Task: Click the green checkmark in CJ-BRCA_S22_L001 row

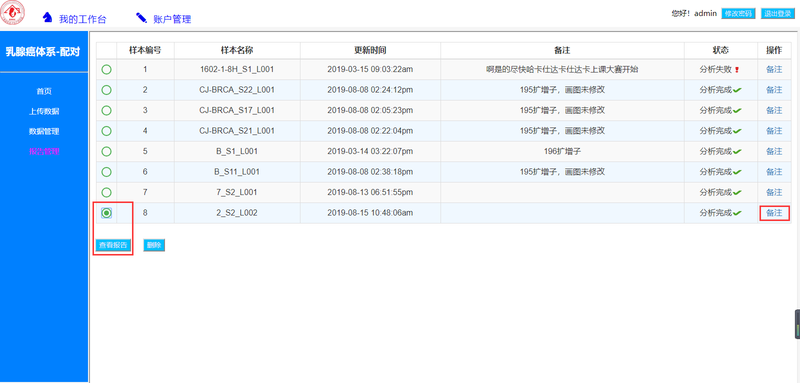Action: [x=737, y=90]
